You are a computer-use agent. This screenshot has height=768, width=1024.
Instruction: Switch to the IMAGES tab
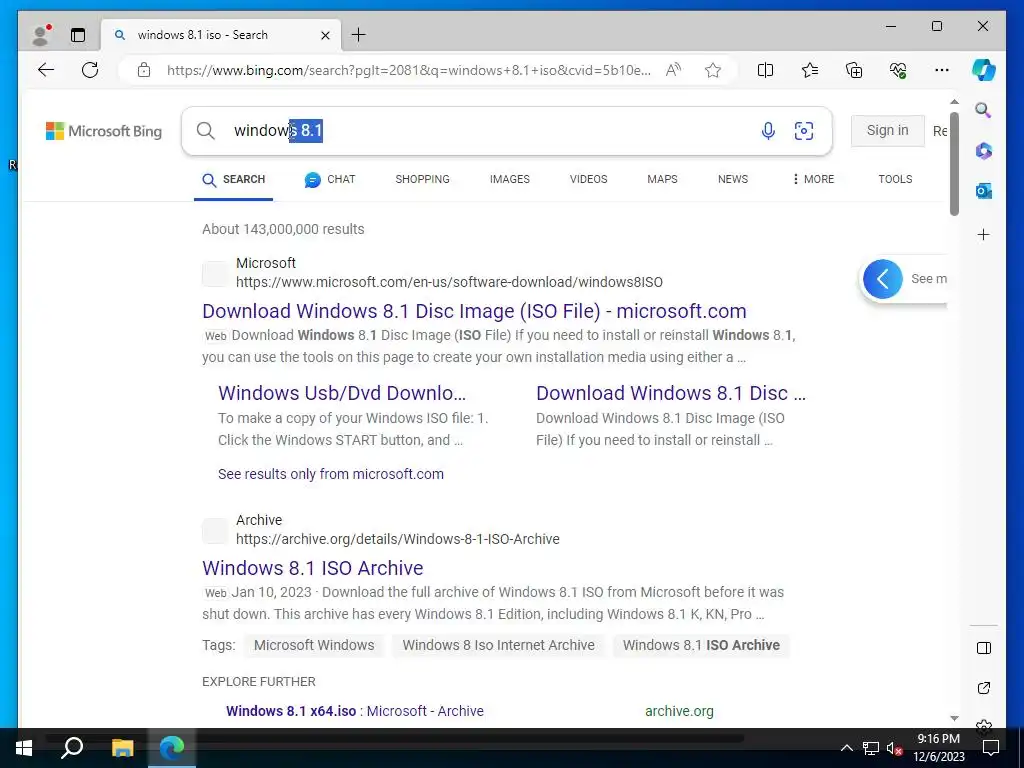point(509,179)
